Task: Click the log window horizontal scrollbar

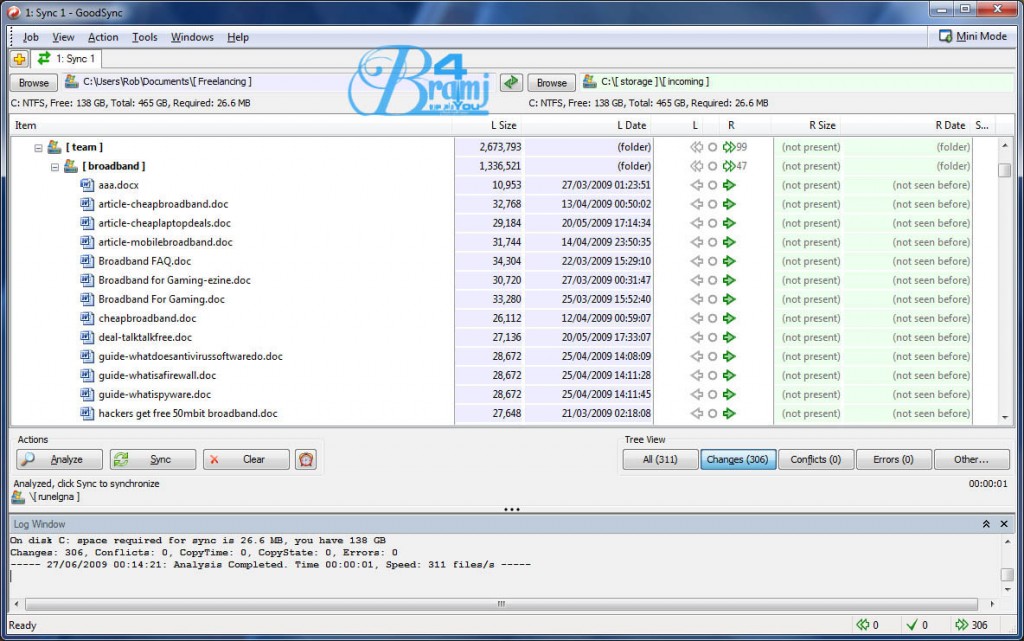Action: point(500,604)
